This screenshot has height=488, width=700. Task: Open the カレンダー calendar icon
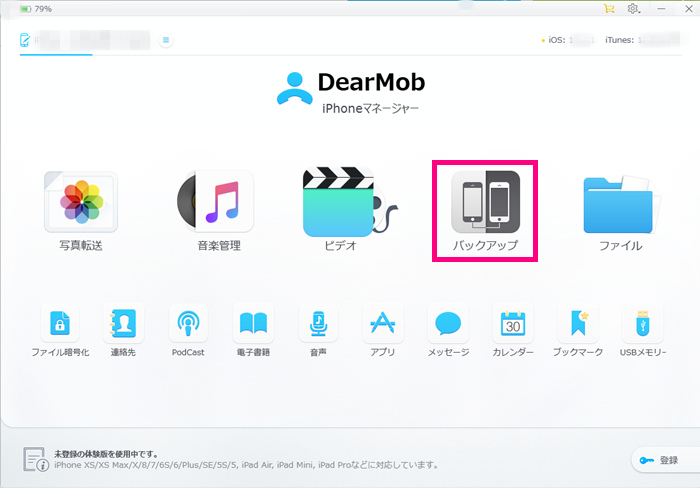513,323
